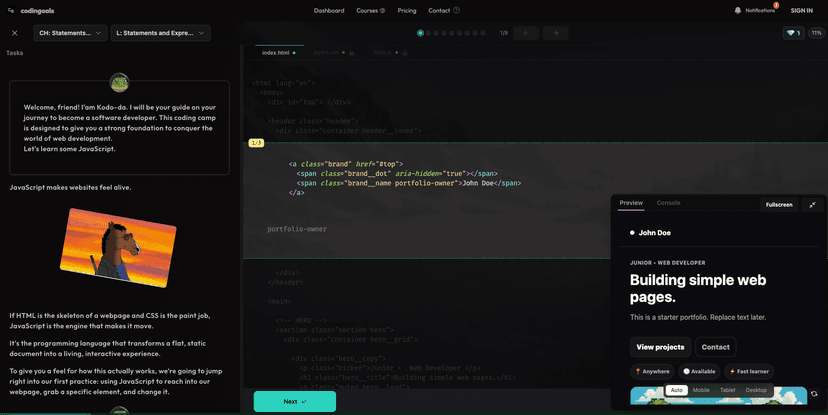Screen dimensions: 828x415
Task: Click the codingoals brand name text
Action: [37, 11]
